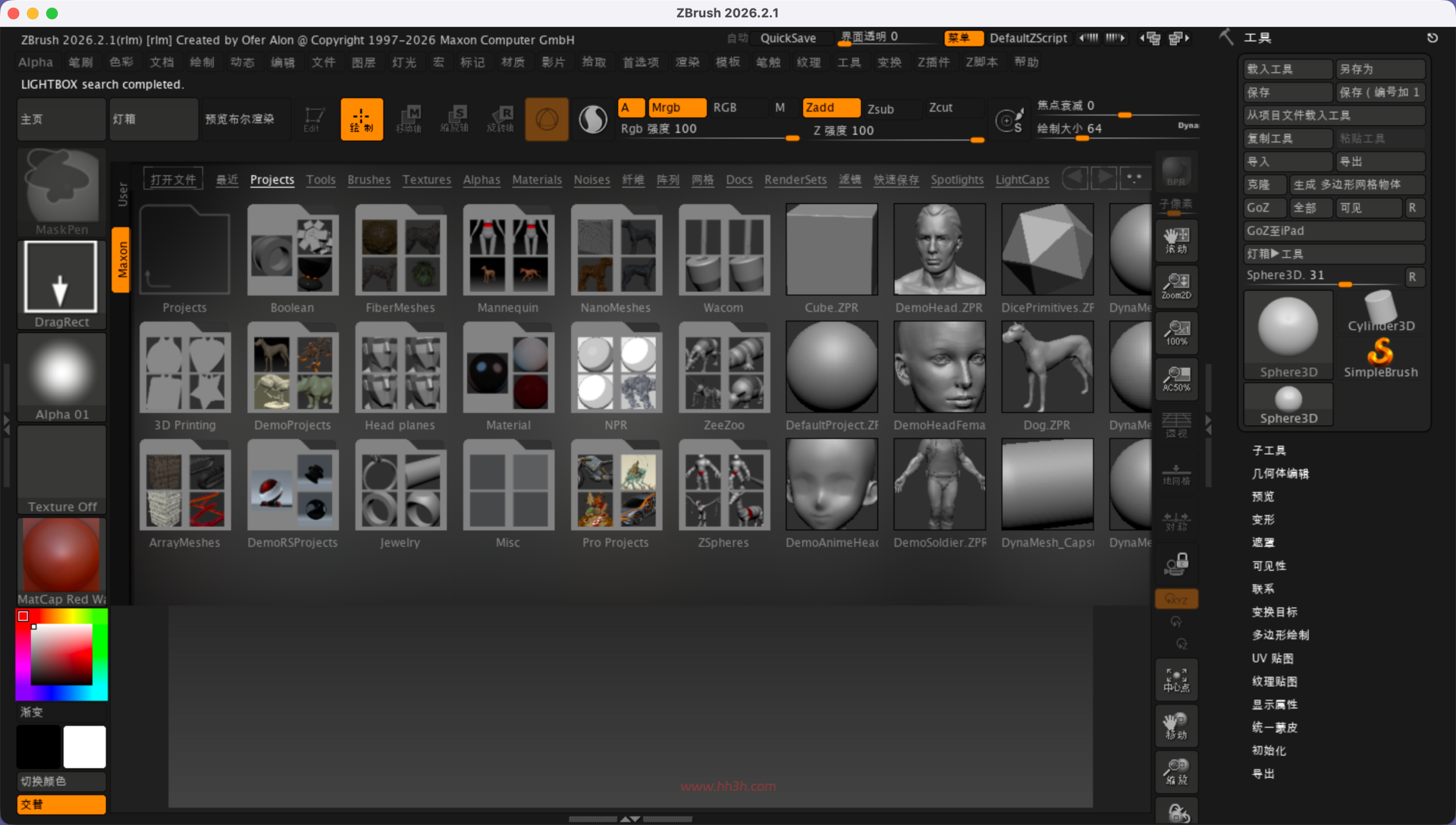Expand the 遮罩 masking section
The image size is (1456, 825).
point(1263,542)
